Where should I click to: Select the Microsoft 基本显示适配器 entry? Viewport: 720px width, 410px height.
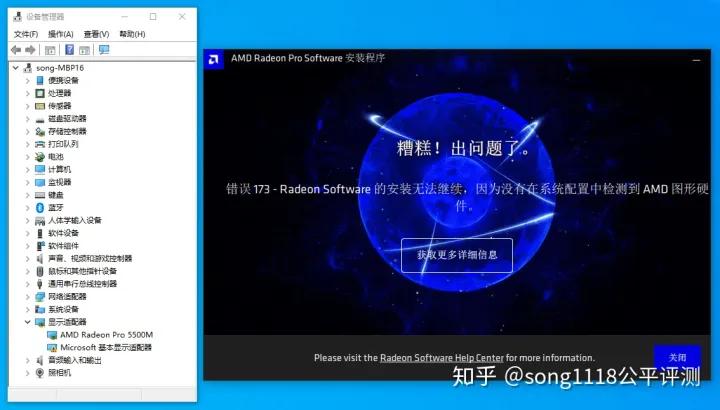106,348
